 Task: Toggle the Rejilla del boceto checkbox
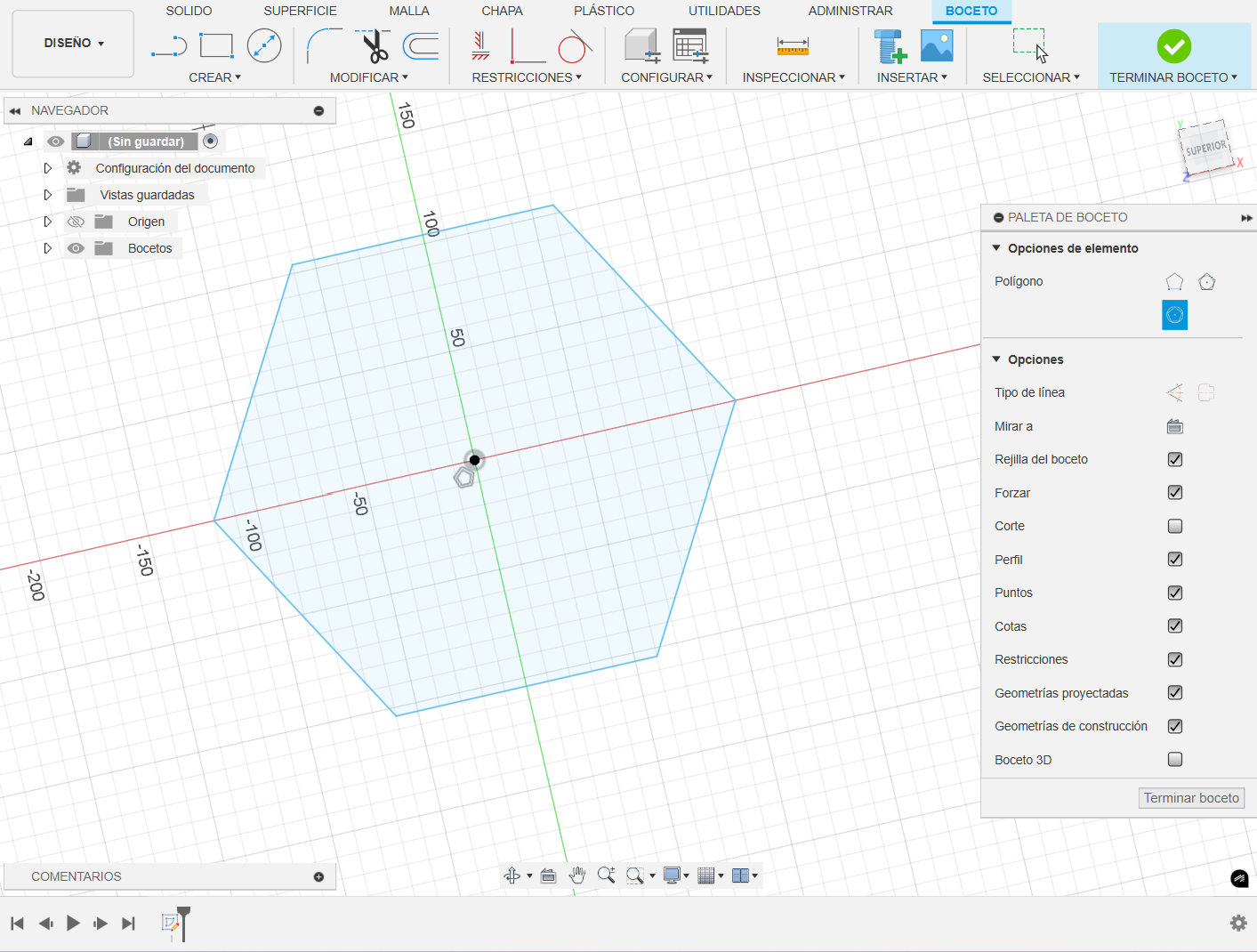(1174, 459)
